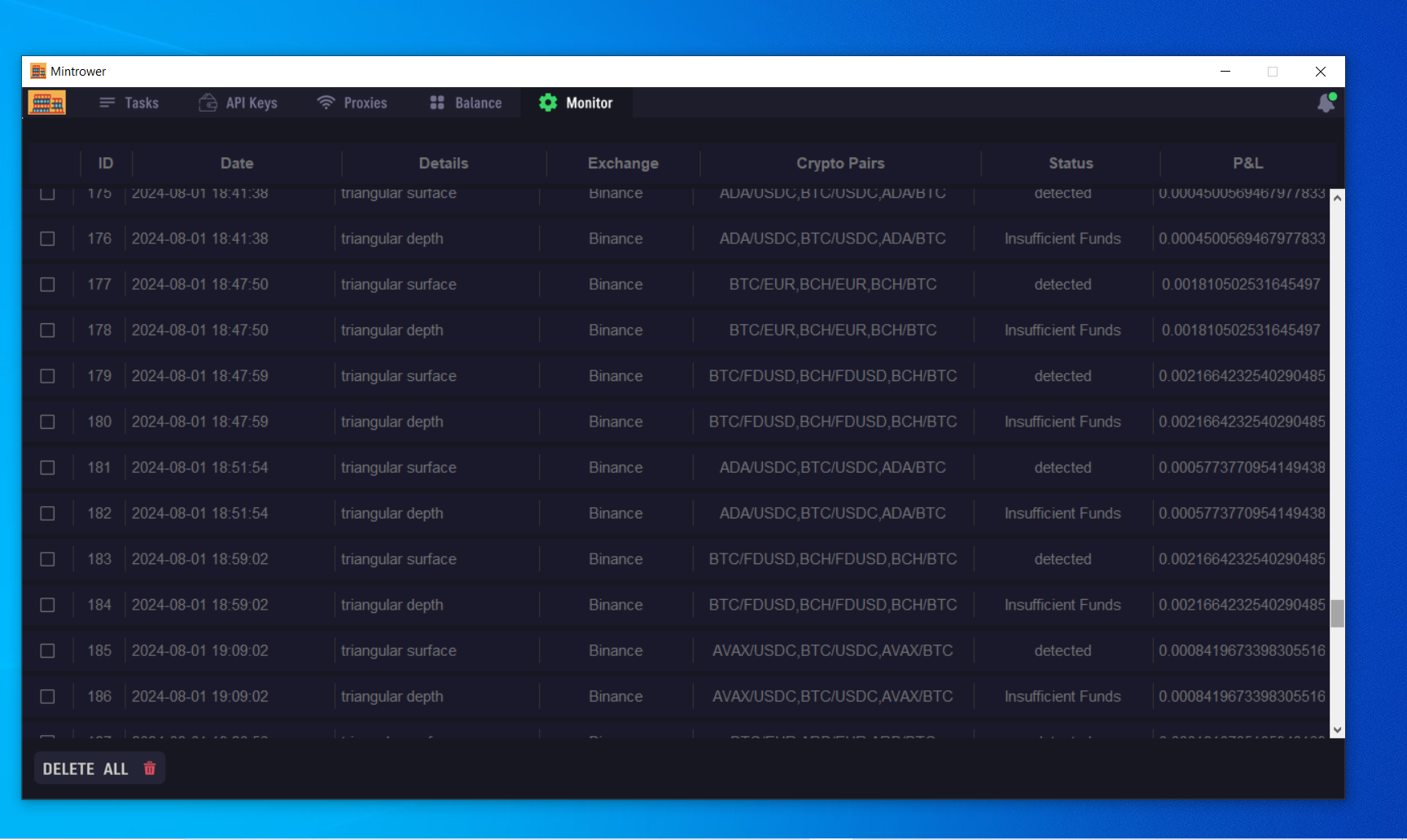Tick the checkbox for row ID 180
Screen dimensions: 1407x840
point(48,422)
